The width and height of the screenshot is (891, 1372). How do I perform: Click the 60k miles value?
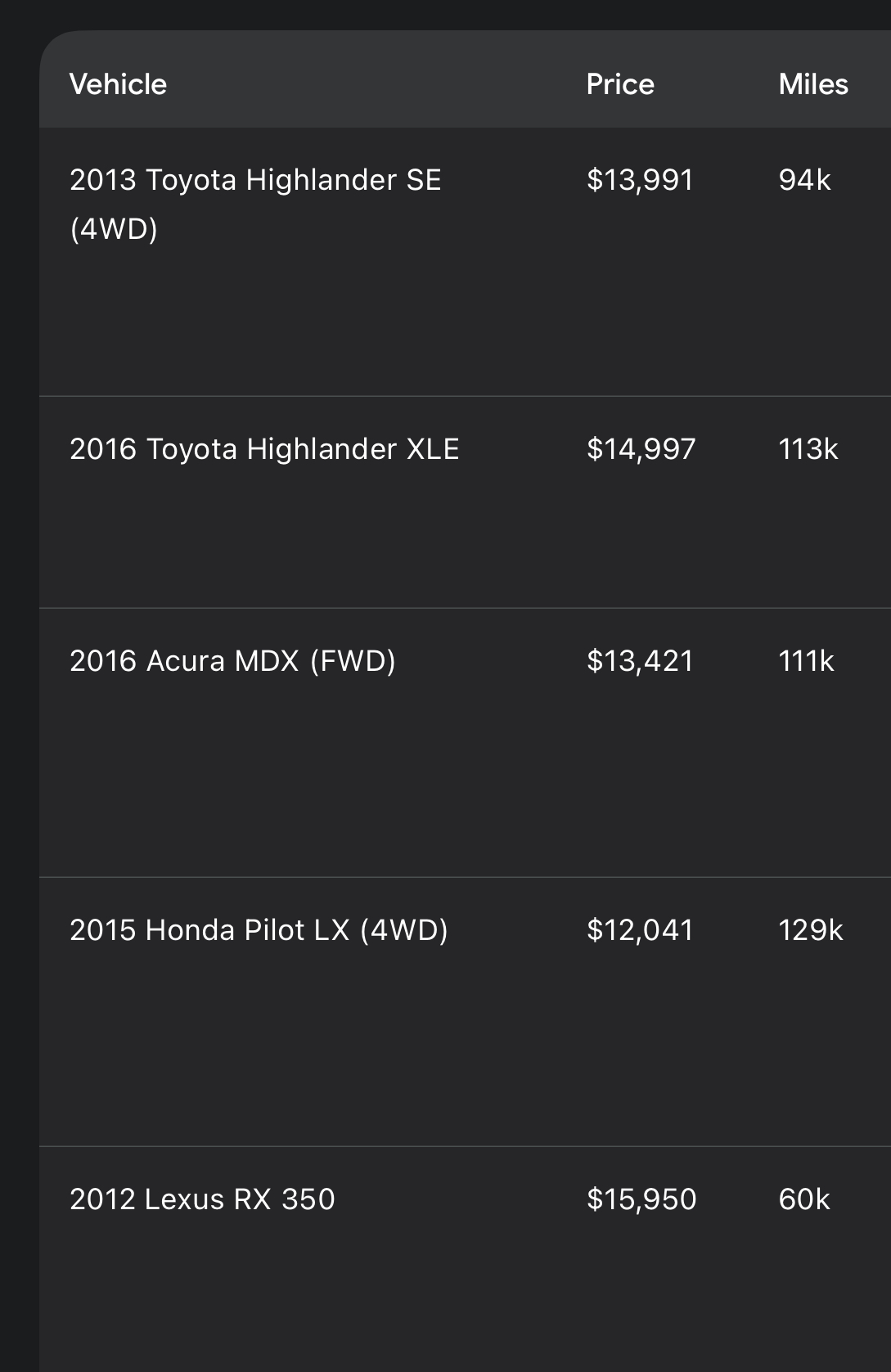804,1199
